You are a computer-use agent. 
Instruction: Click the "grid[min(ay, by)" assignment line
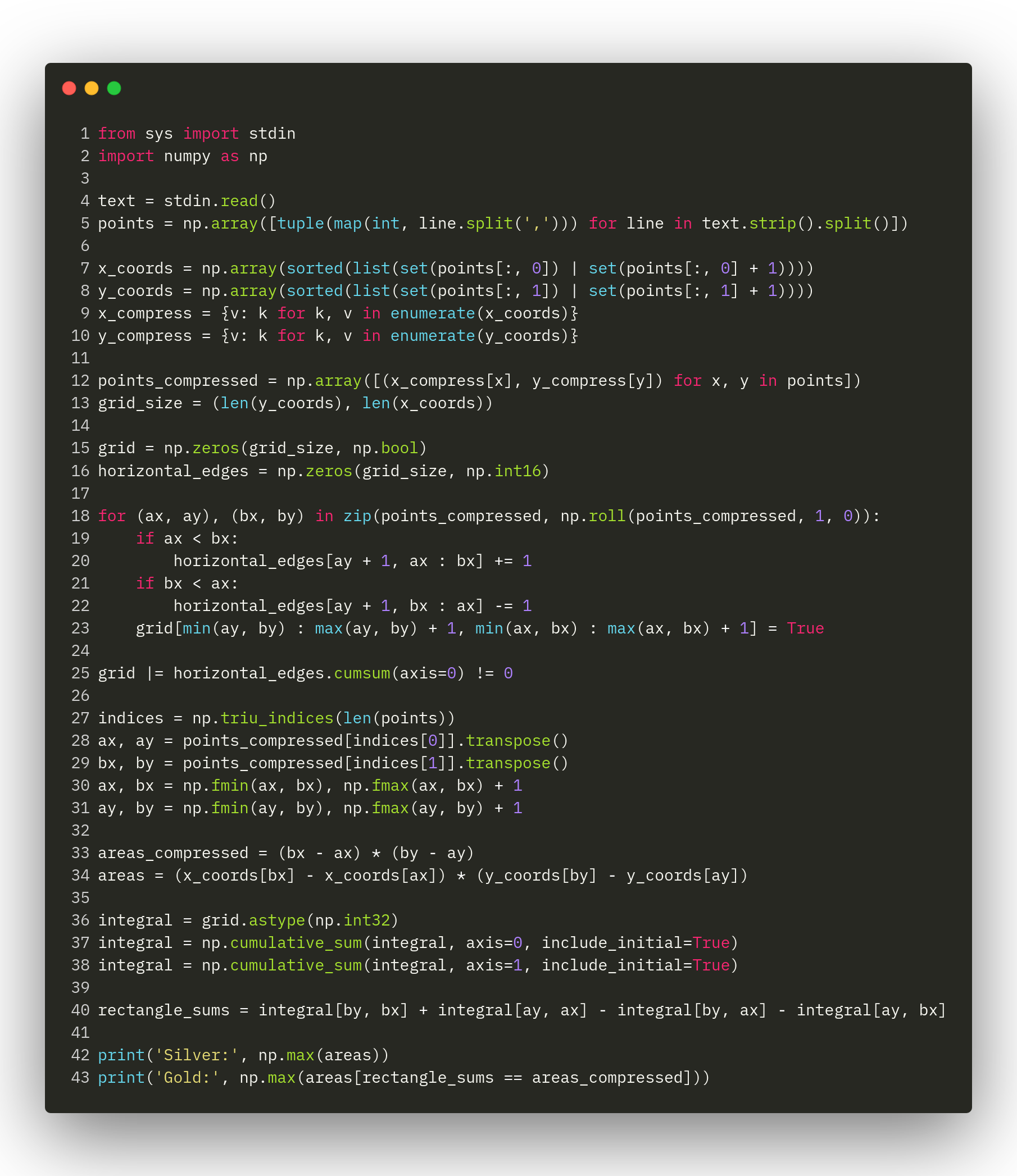pos(480,628)
